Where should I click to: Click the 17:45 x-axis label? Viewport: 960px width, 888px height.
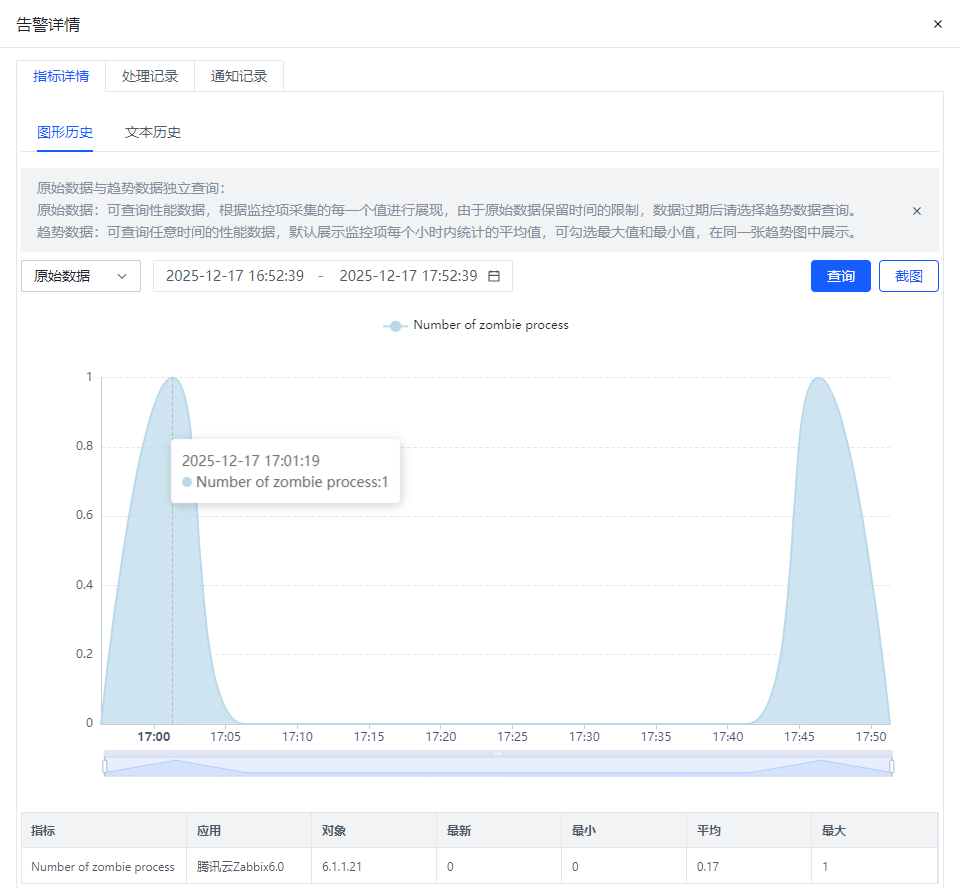(800, 737)
